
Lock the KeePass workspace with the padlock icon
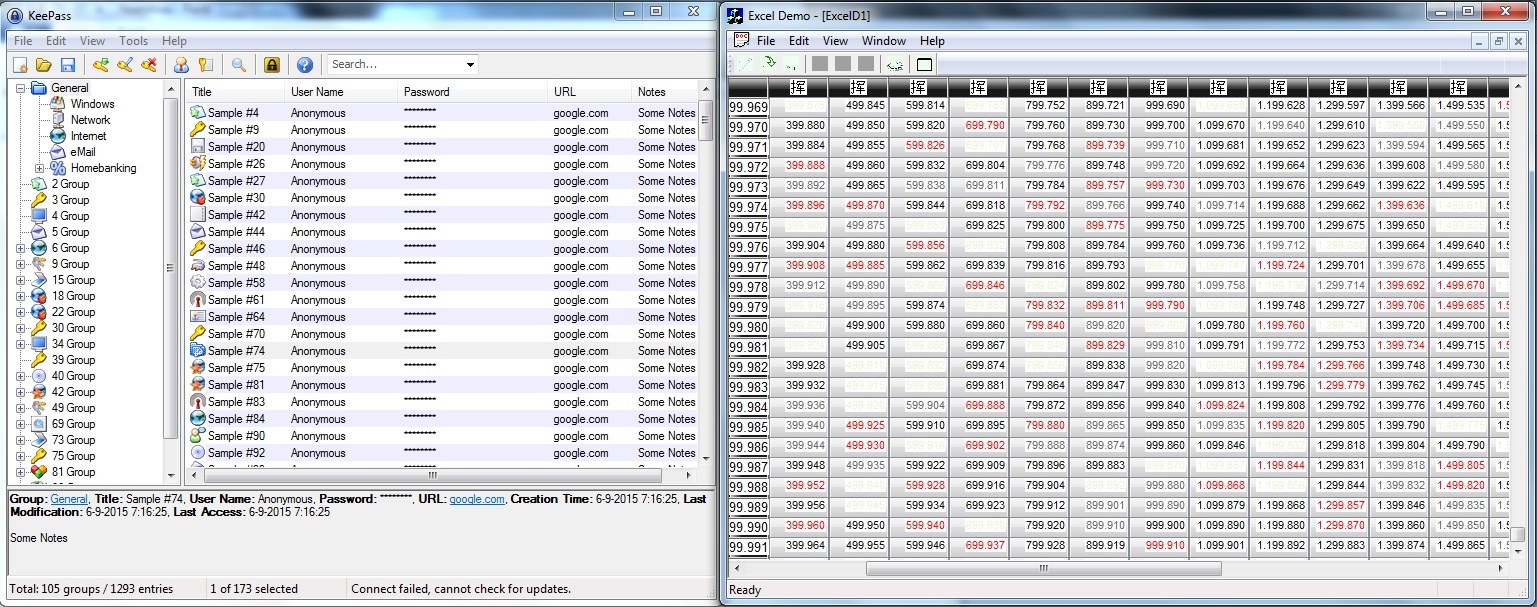coord(271,65)
